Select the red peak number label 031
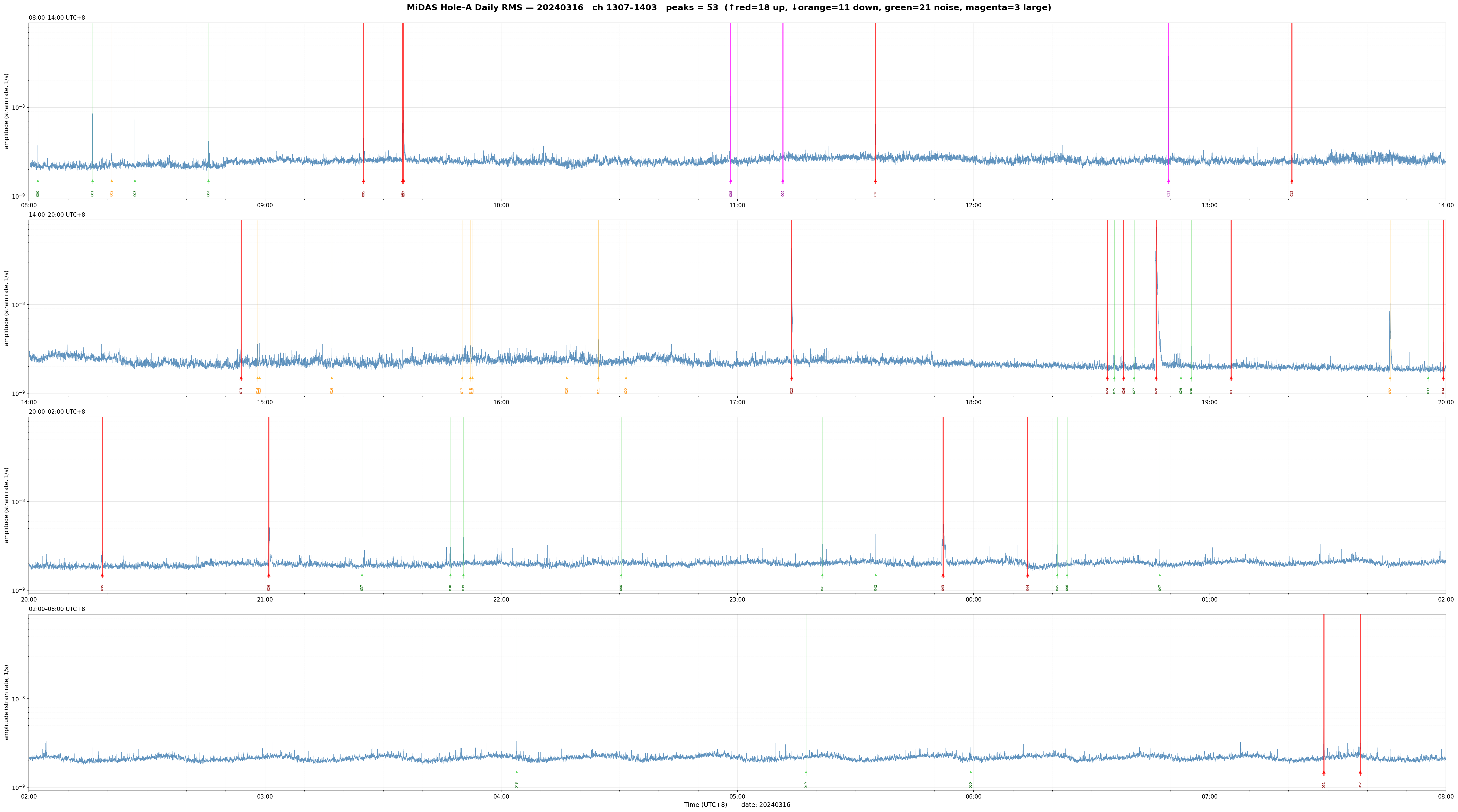The height and width of the screenshot is (812, 1458). [1231, 391]
